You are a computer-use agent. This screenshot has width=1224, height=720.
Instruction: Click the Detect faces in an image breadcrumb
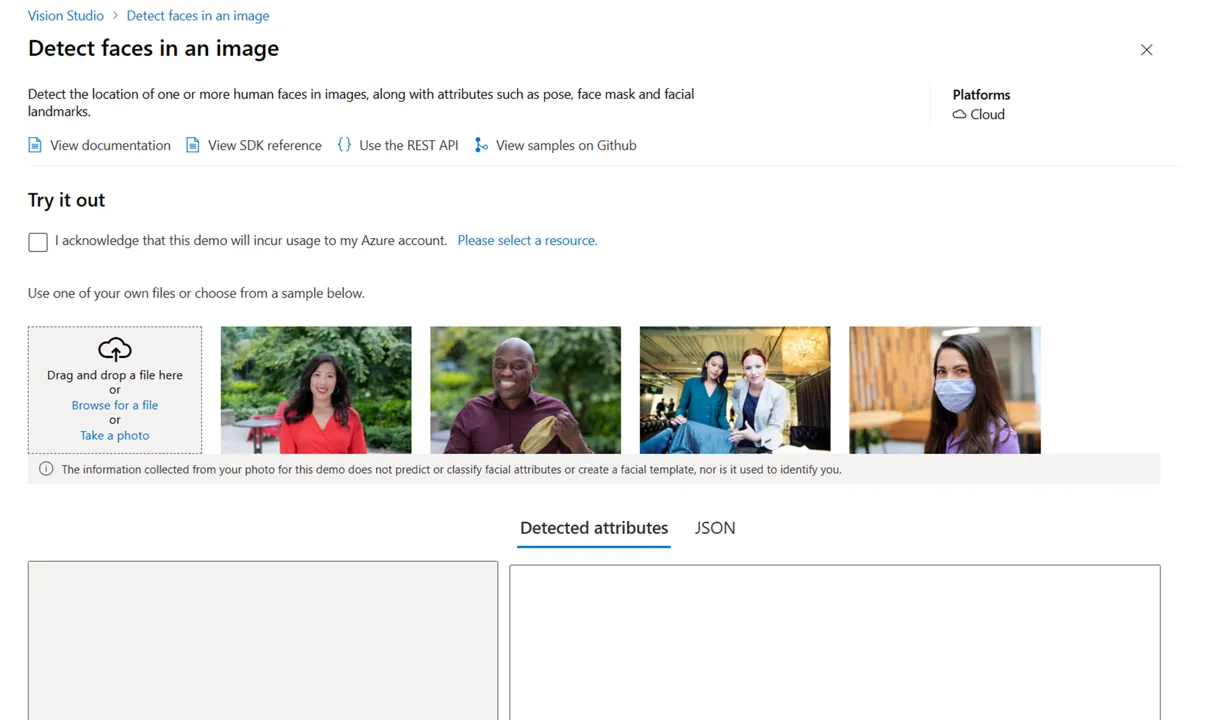(198, 16)
